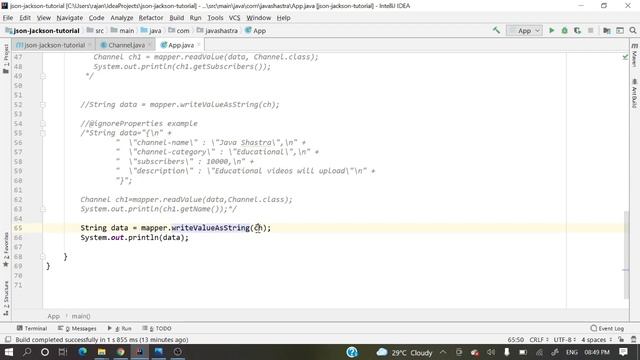Screen dimensions: 640x360
Task: Toggle tool window buttons icon in status bar
Action: coord(8,340)
